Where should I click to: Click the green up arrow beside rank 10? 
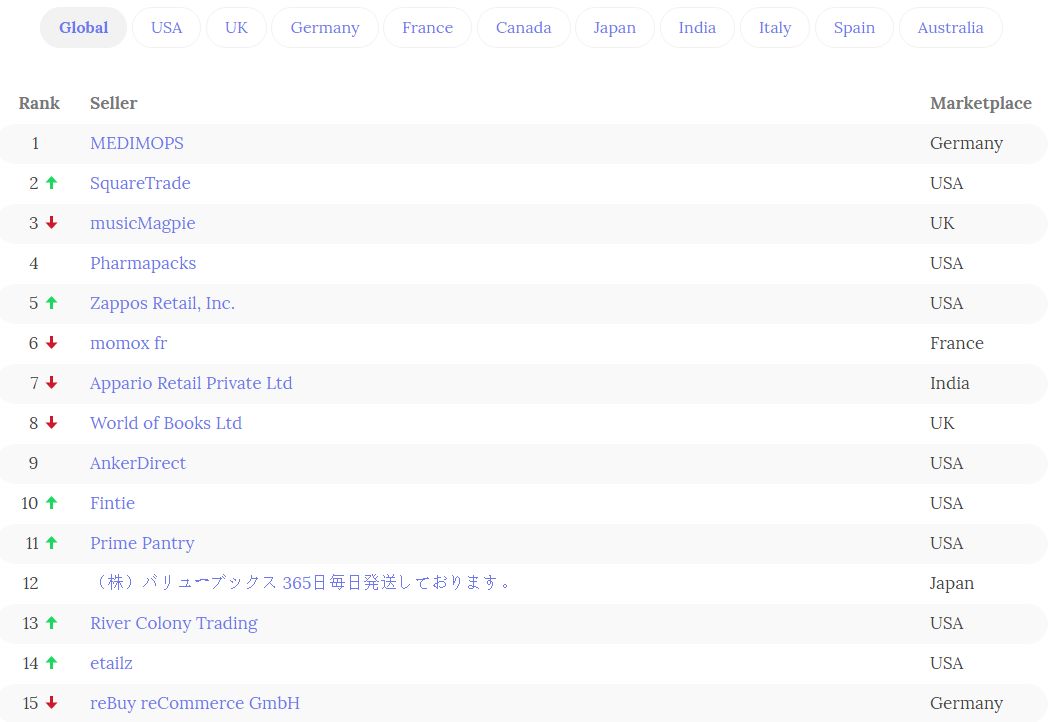point(51,503)
